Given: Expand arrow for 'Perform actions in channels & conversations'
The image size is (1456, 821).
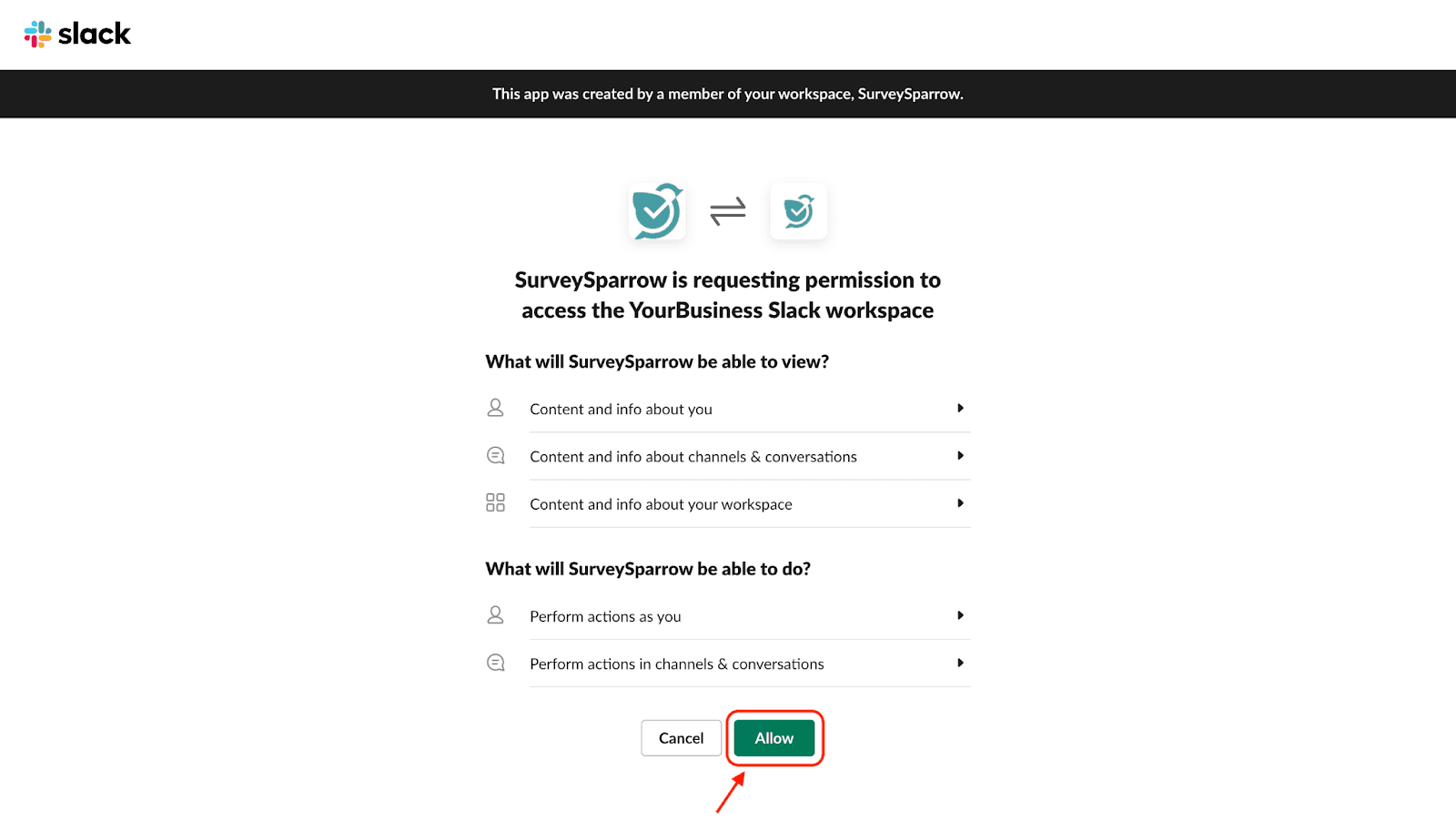Looking at the screenshot, I should point(960,664).
